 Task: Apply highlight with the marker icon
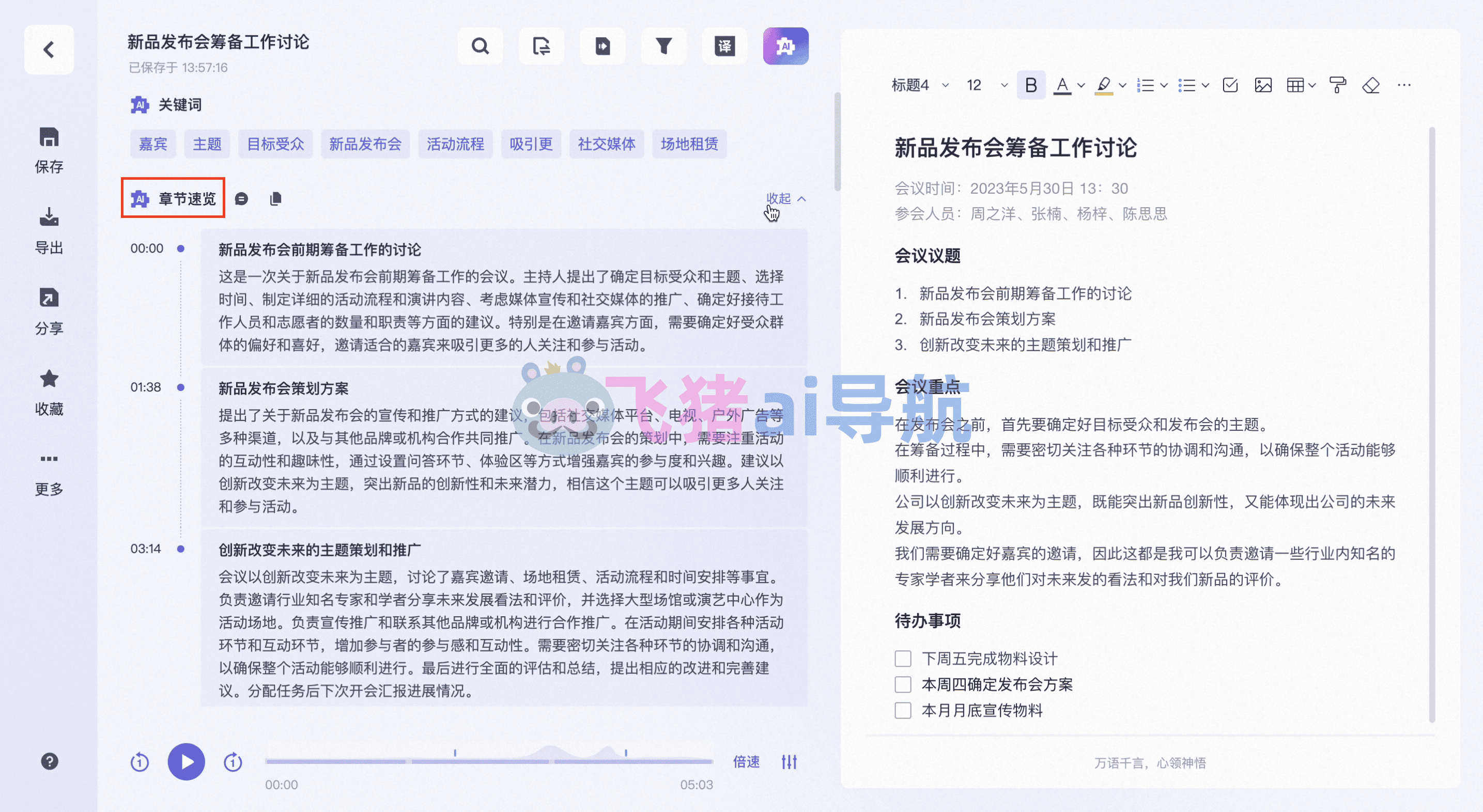tap(1104, 86)
